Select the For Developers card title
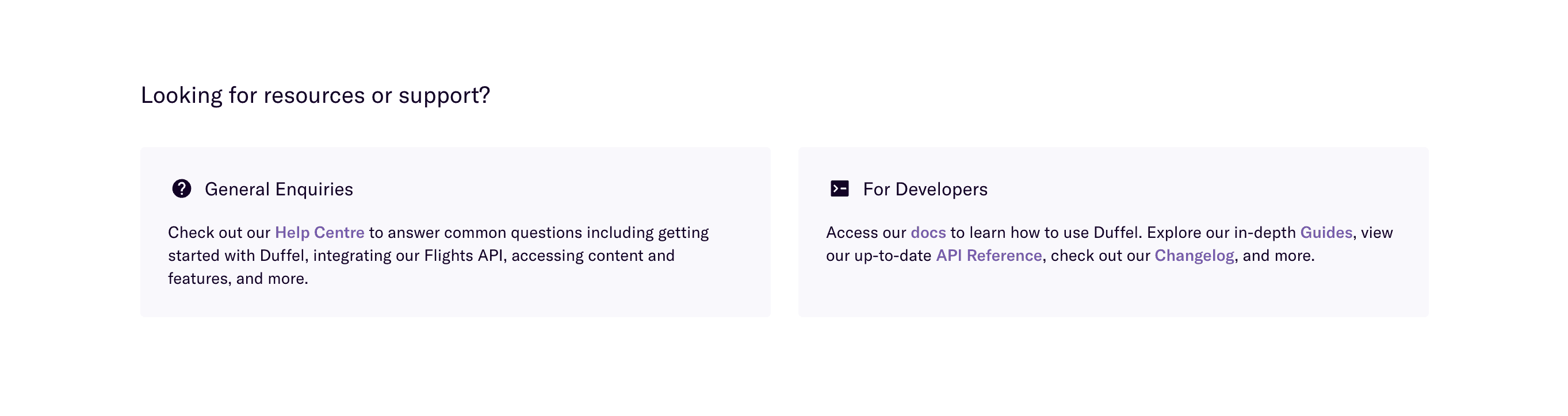1568x416 pixels. pos(925,189)
